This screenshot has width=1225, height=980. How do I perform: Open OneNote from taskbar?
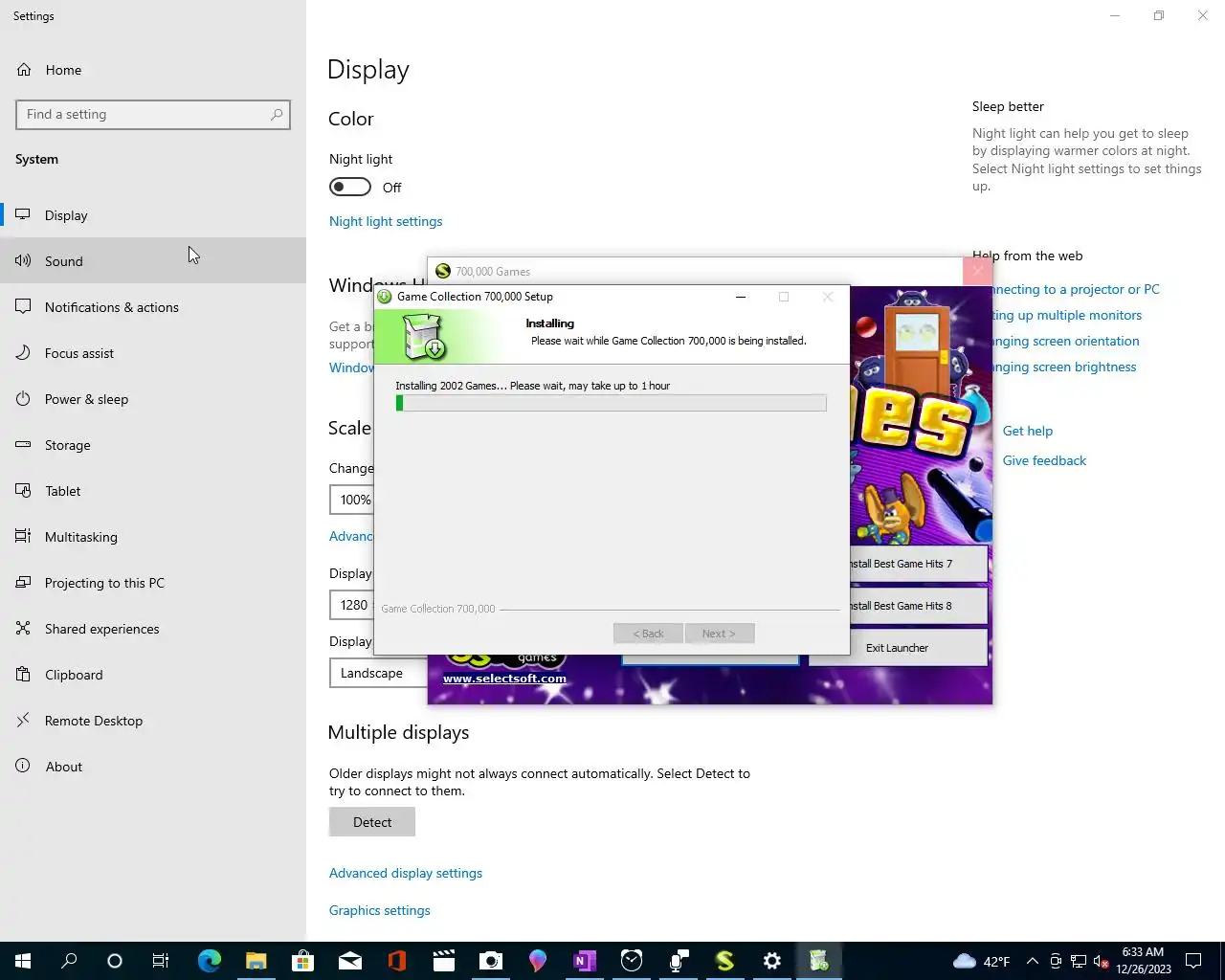click(x=584, y=961)
